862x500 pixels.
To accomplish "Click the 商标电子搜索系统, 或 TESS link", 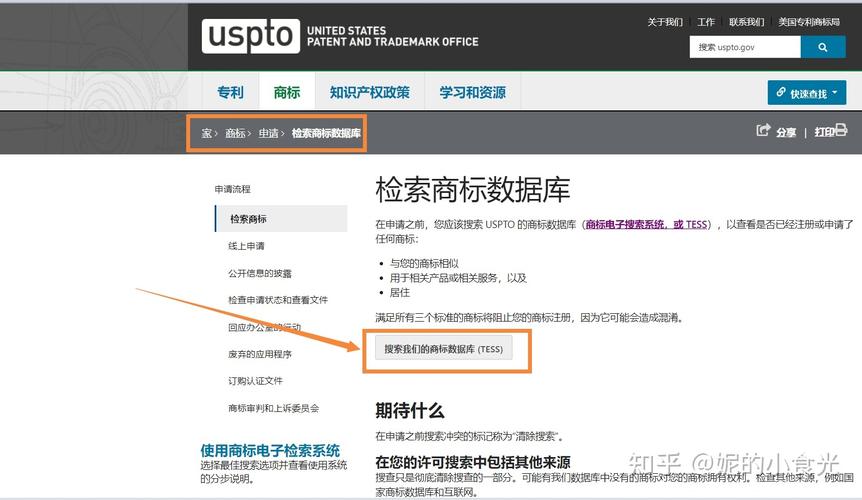I will 646,224.
